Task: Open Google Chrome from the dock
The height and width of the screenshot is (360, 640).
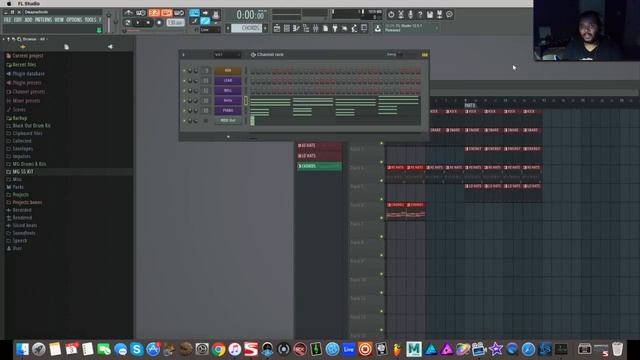Action: (x=218, y=349)
